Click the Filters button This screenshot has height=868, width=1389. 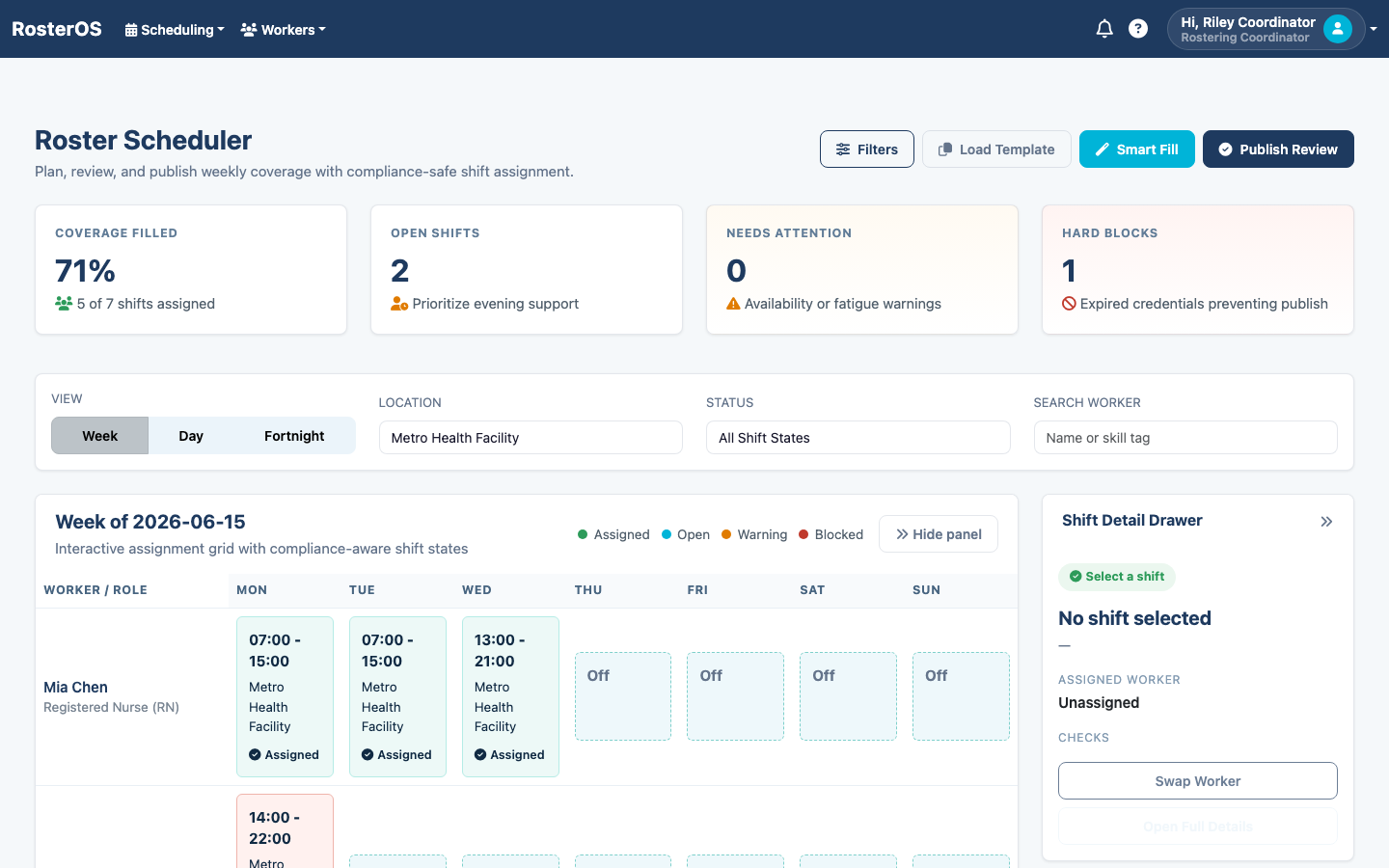867,149
